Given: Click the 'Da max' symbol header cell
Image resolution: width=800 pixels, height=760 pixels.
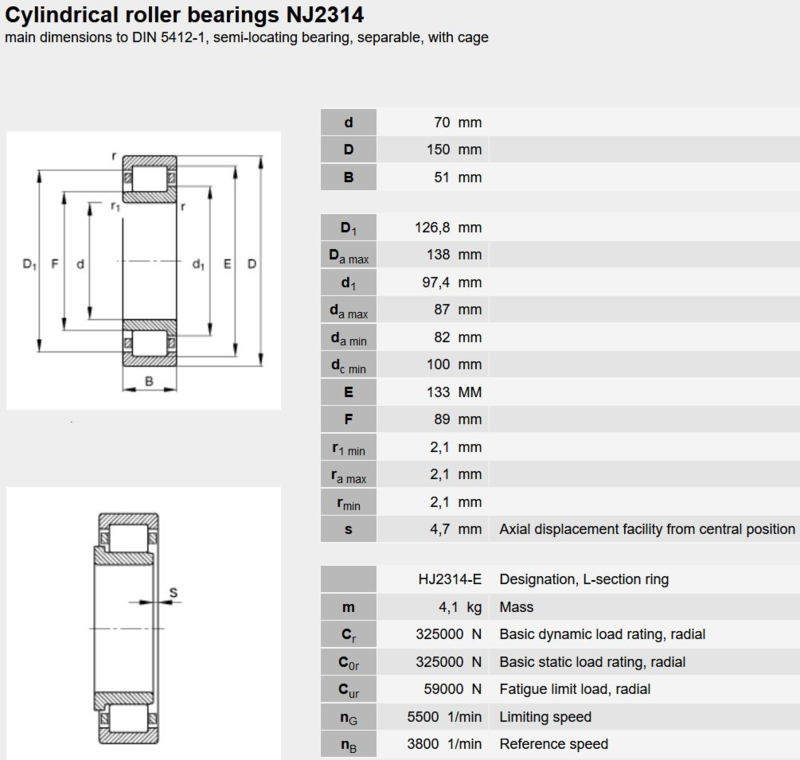Looking at the screenshot, I should (348, 255).
